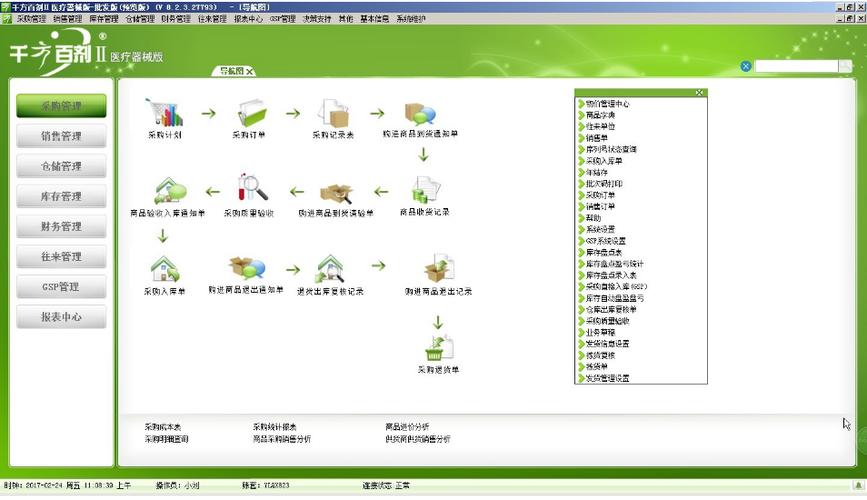Select 财务管理 button in left sidebar
This screenshot has height=500, width=867.
pyautogui.click(x=61, y=227)
